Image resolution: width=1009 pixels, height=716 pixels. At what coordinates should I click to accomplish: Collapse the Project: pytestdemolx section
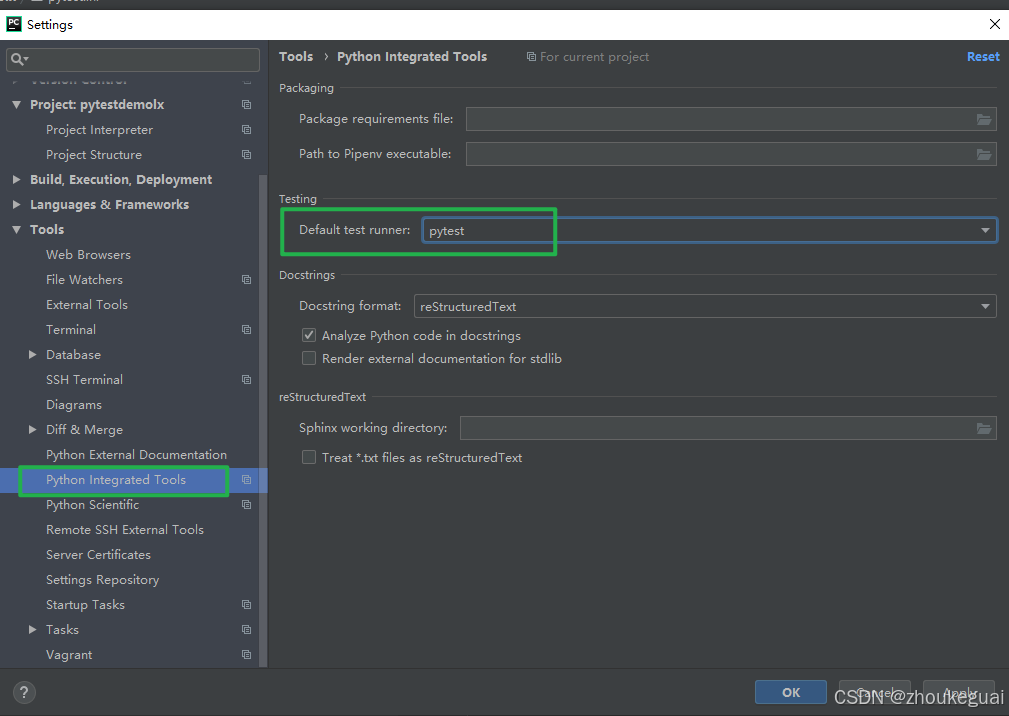coord(17,104)
